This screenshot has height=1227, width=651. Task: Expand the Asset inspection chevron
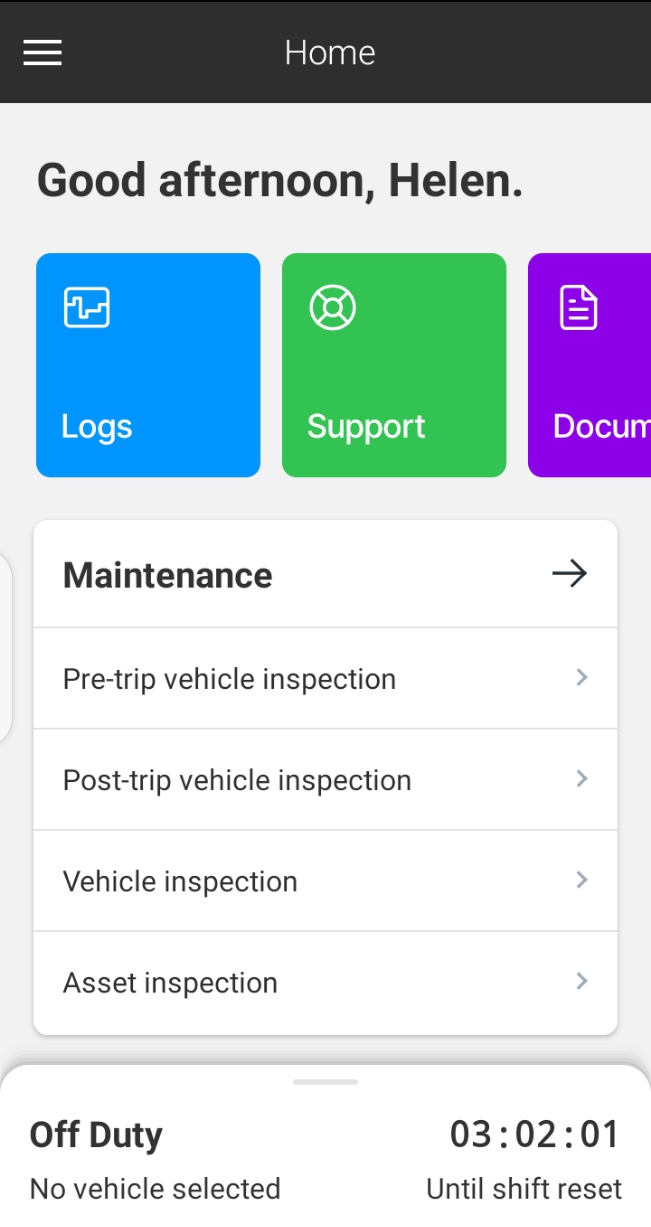tap(582, 981)
